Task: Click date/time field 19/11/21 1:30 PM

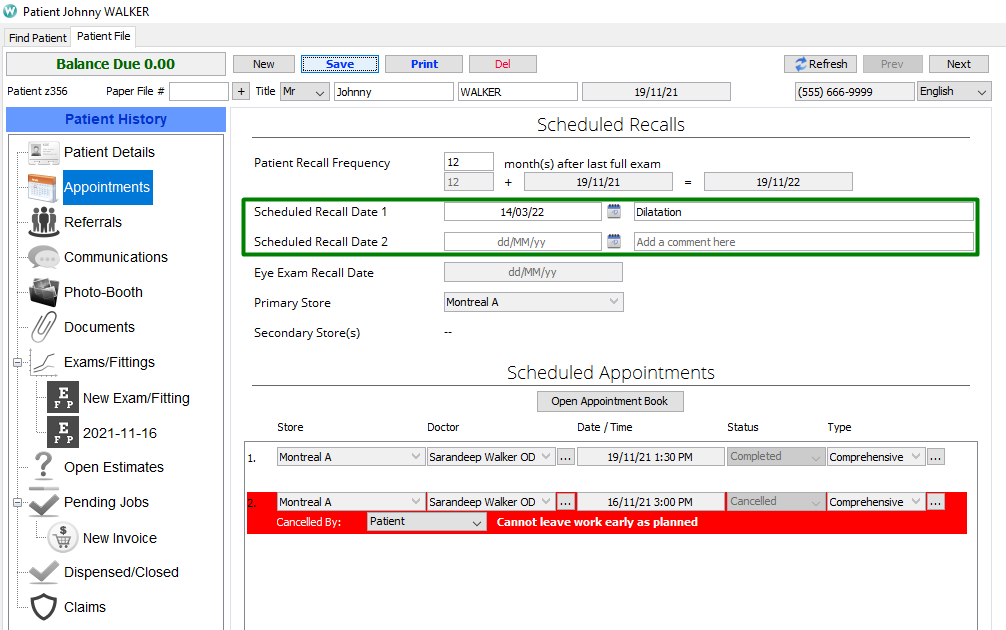Action: click(651, 457)
